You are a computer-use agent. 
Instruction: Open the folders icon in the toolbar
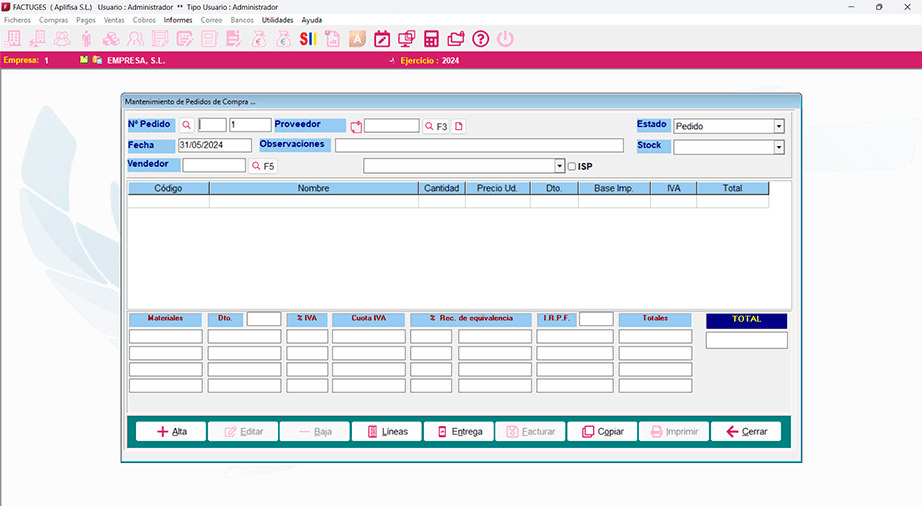456,39
